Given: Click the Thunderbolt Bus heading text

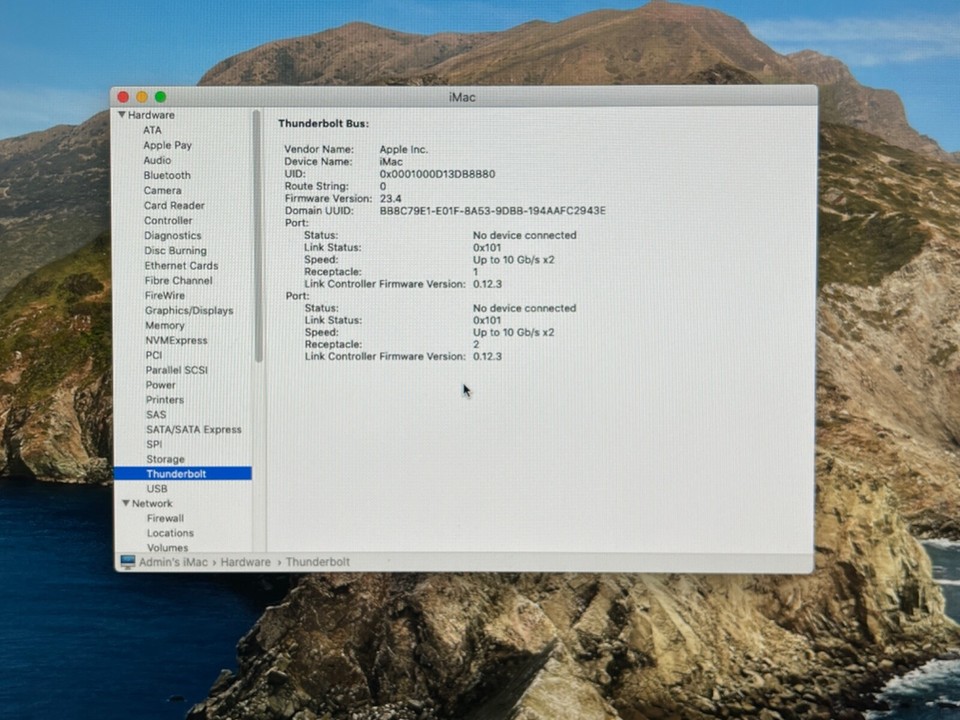Looking at the screenshot, I should pos(323,123).
